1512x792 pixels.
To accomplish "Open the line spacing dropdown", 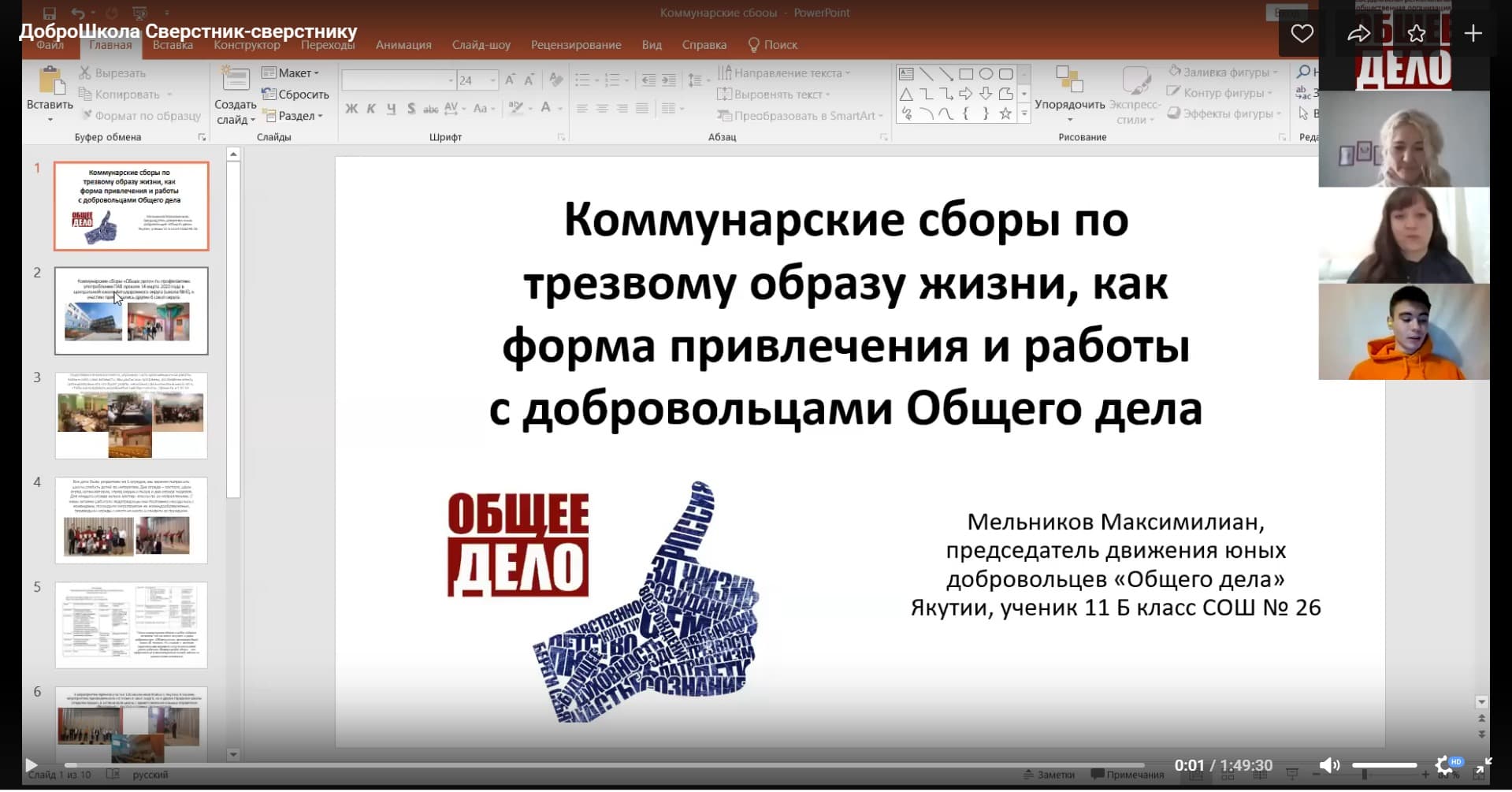I will coord(697,80).
